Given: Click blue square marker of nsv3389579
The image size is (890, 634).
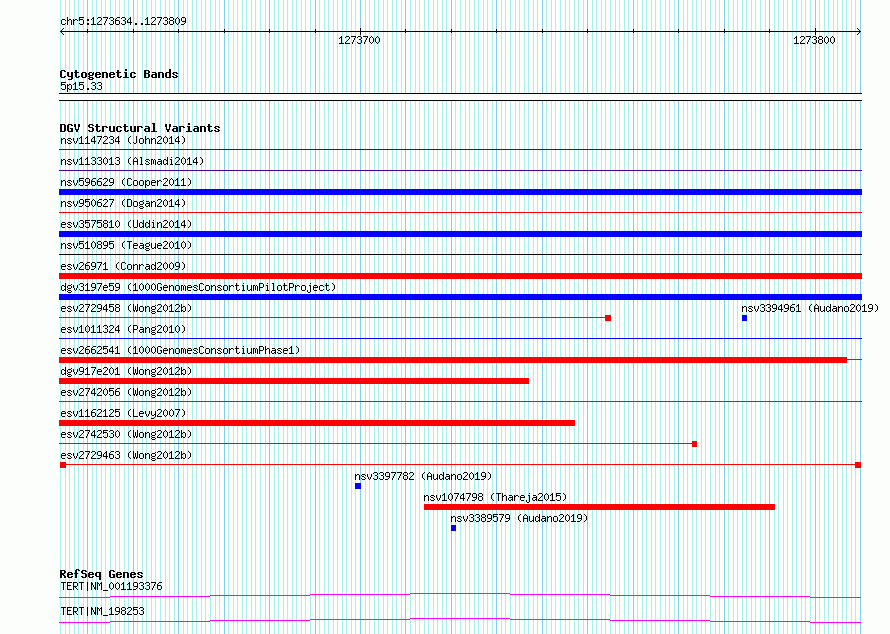Looking at the screenshot, I should pos(454,528).
